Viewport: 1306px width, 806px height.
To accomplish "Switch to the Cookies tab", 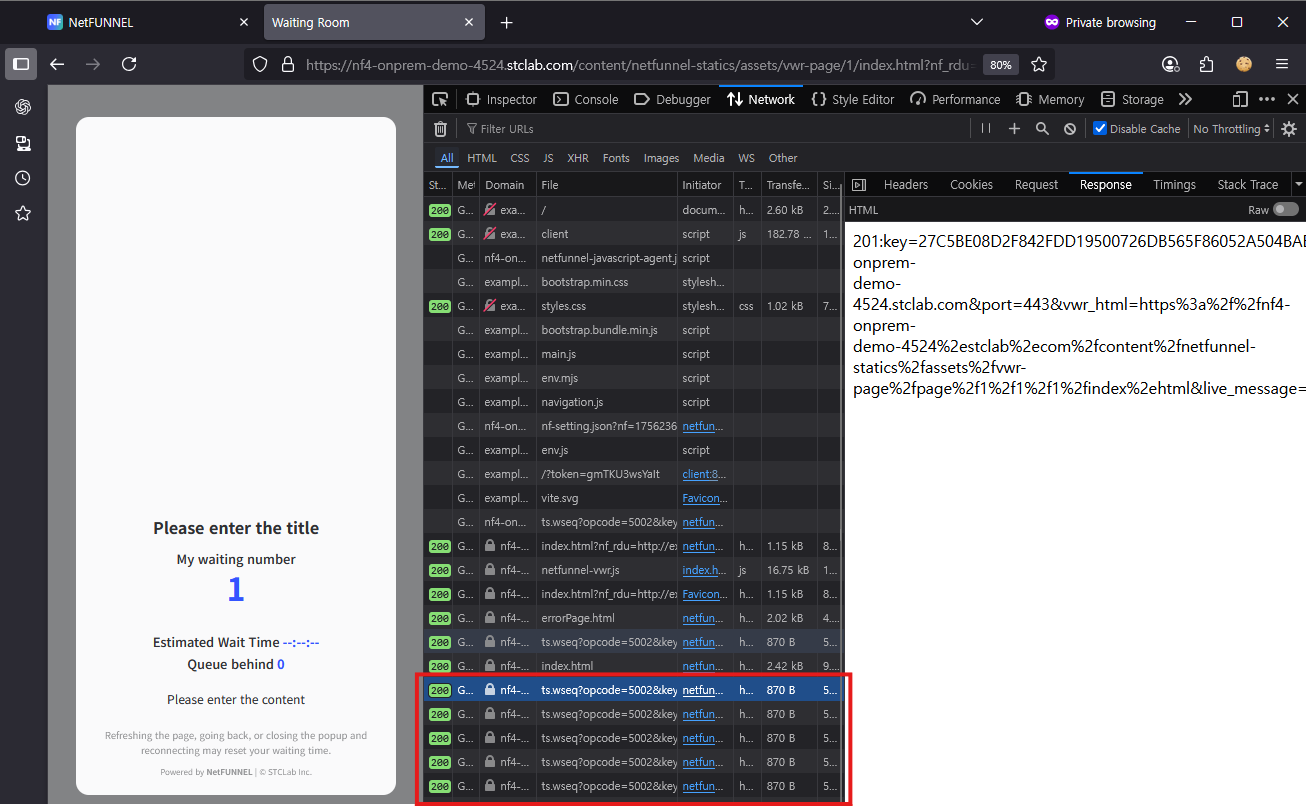I will 971,184.
